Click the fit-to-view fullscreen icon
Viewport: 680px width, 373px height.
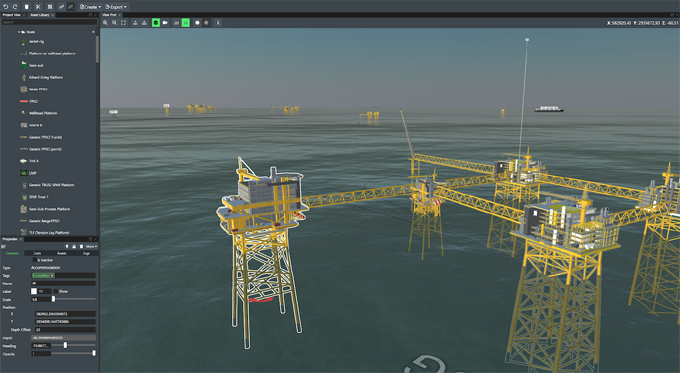click(x=124, y=23)
